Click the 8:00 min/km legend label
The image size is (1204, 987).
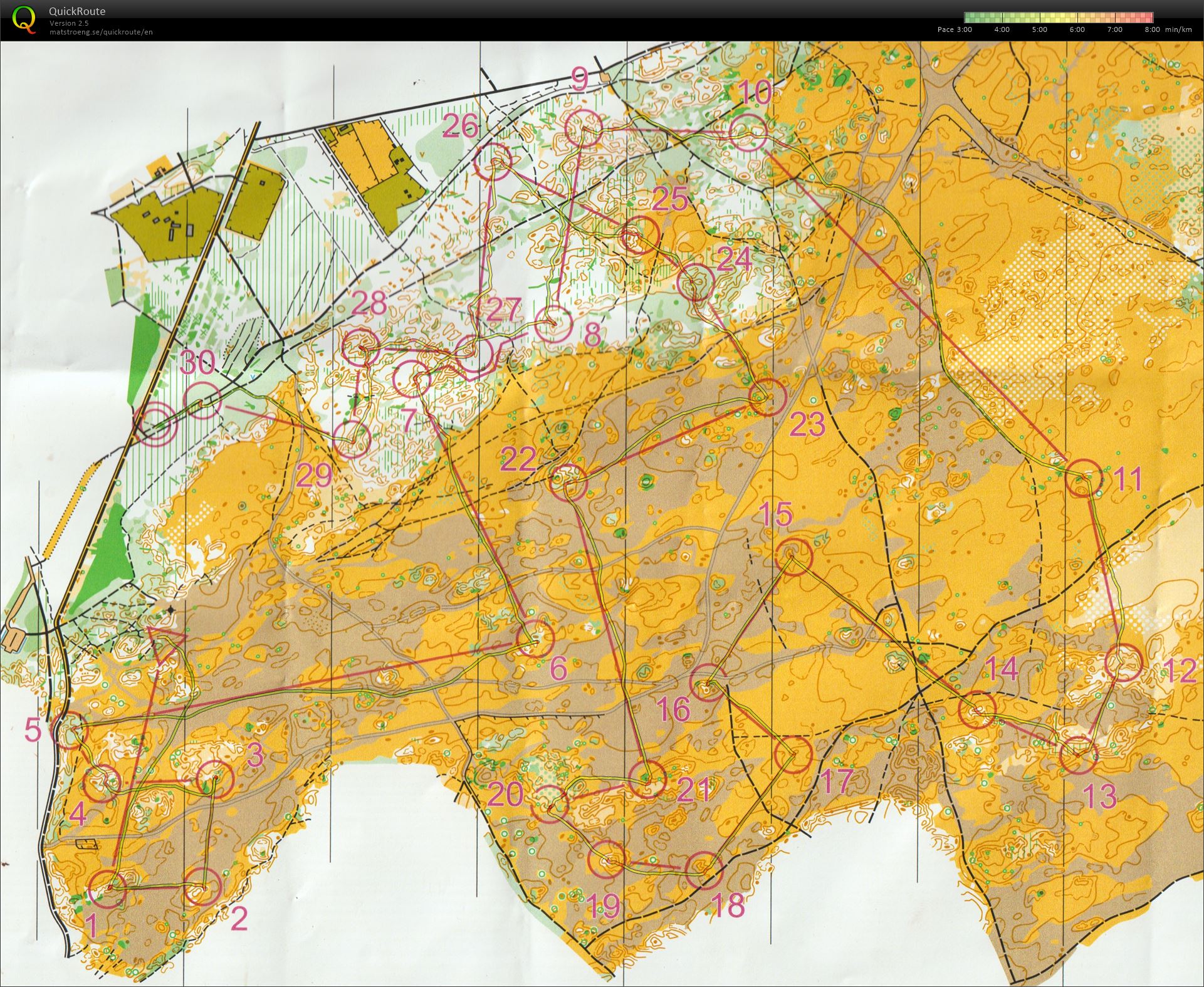(x=1168, y=29)
